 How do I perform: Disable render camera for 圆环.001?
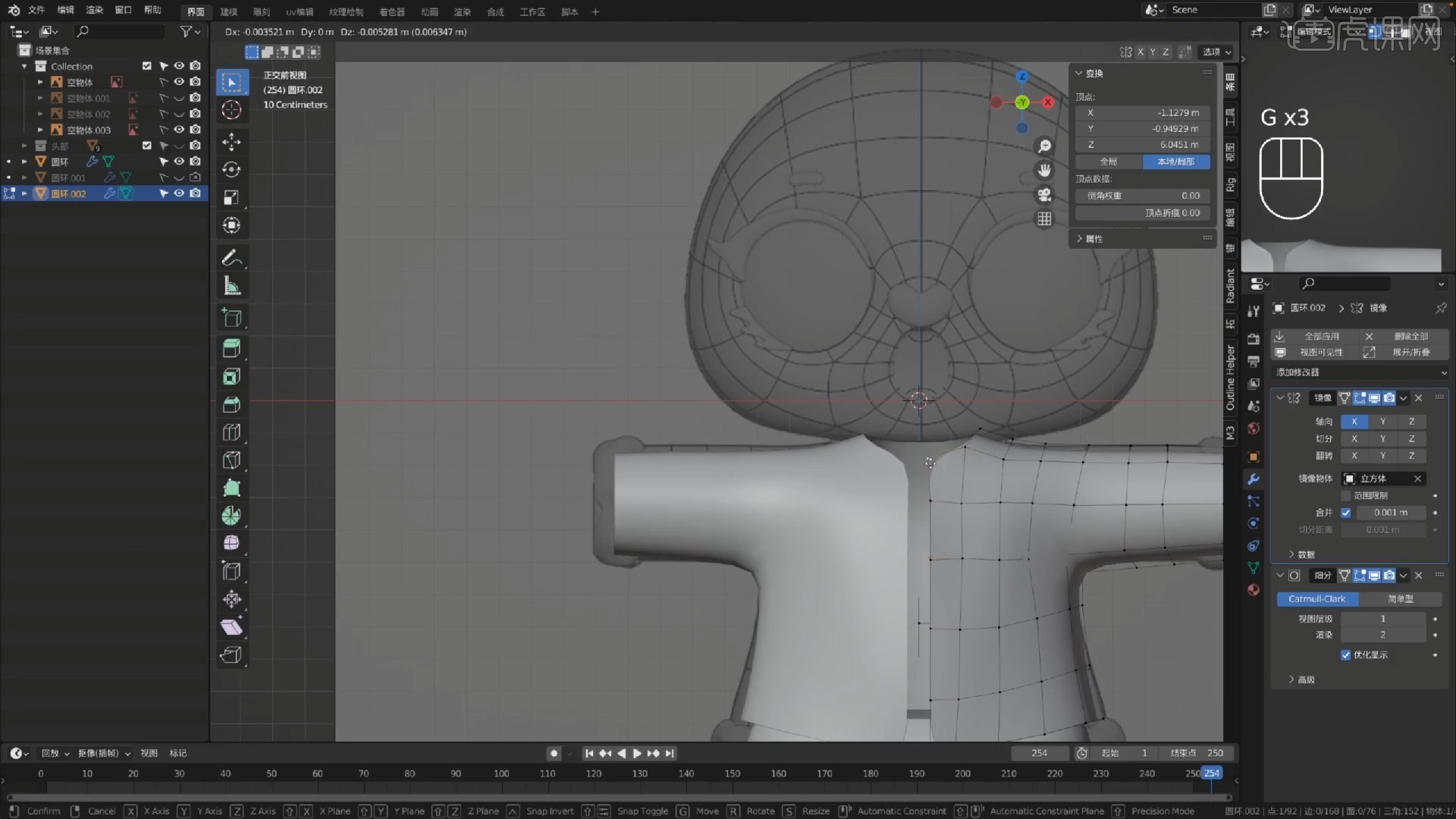196,177
